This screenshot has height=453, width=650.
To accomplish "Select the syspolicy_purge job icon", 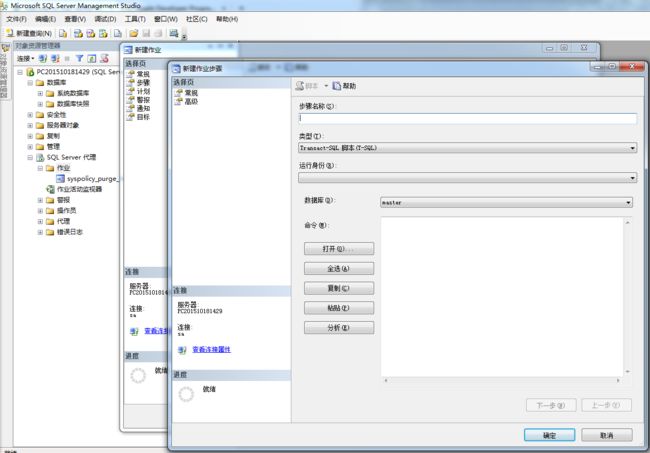I will [60, 179].
